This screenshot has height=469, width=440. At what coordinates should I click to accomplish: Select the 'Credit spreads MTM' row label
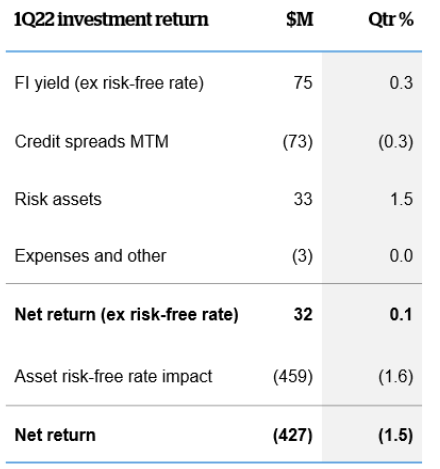(x=92, y=142)
